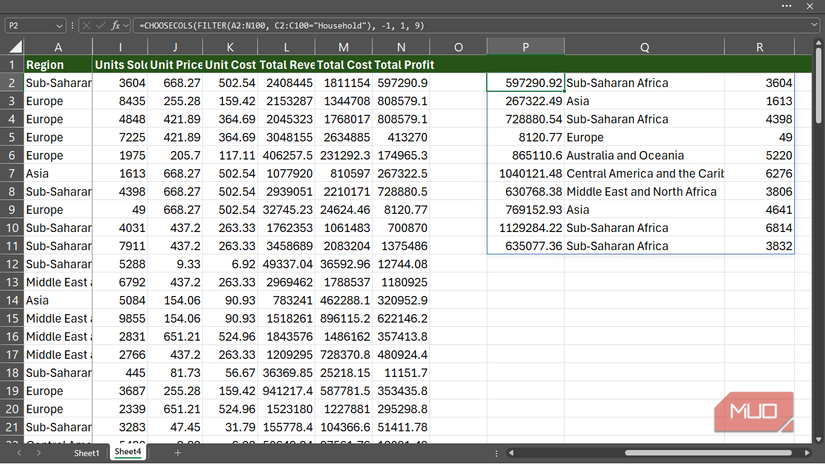Click vertical scrollbar down arrow

pos(819,439)
